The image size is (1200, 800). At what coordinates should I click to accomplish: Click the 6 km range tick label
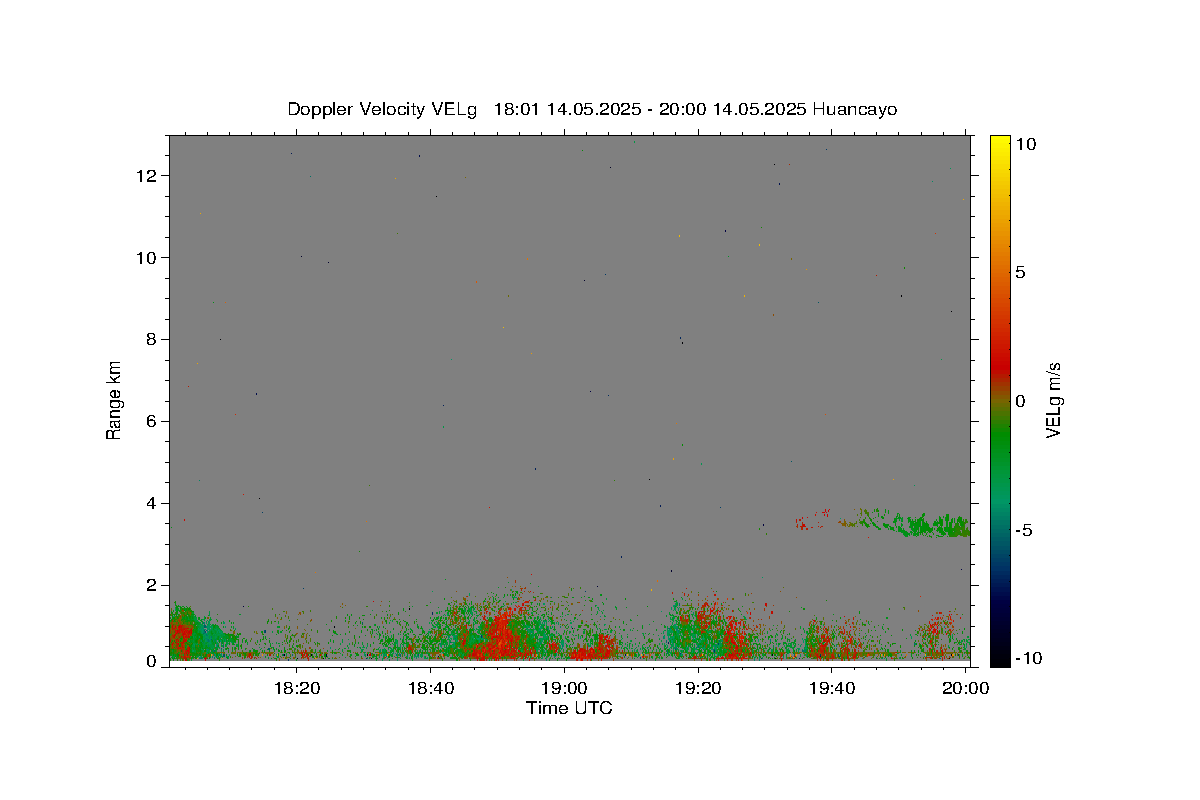[153, 422]
